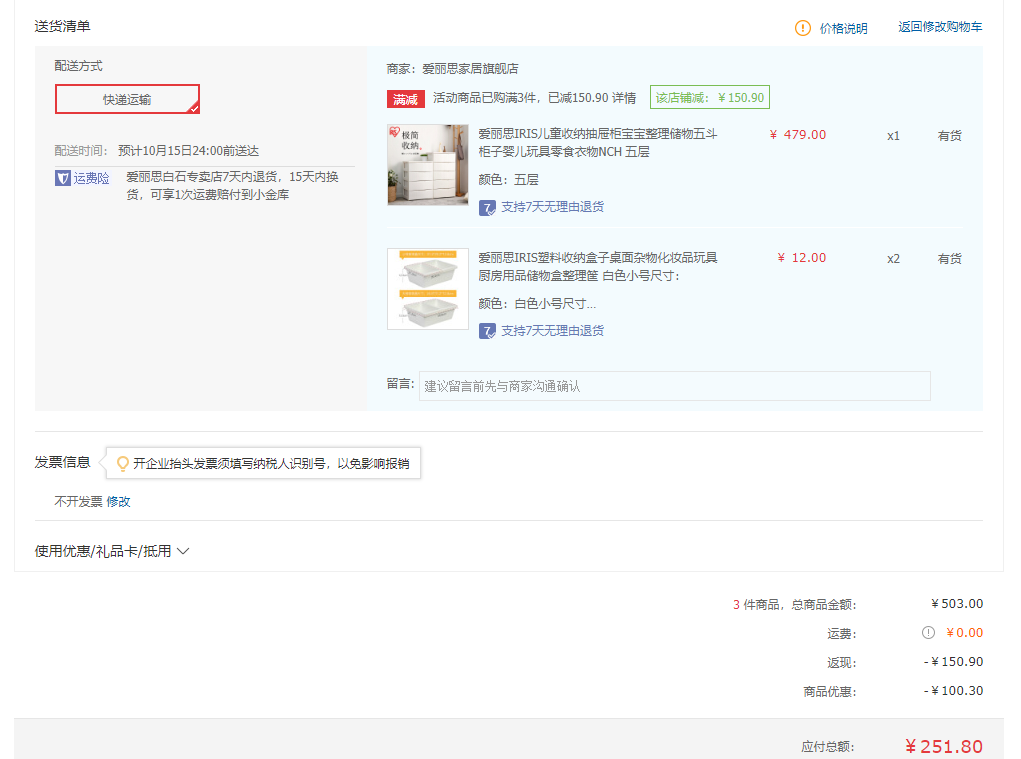Select the 快递运输 delivery option
Screen dimensions: 1021x759
pos(128,99)
